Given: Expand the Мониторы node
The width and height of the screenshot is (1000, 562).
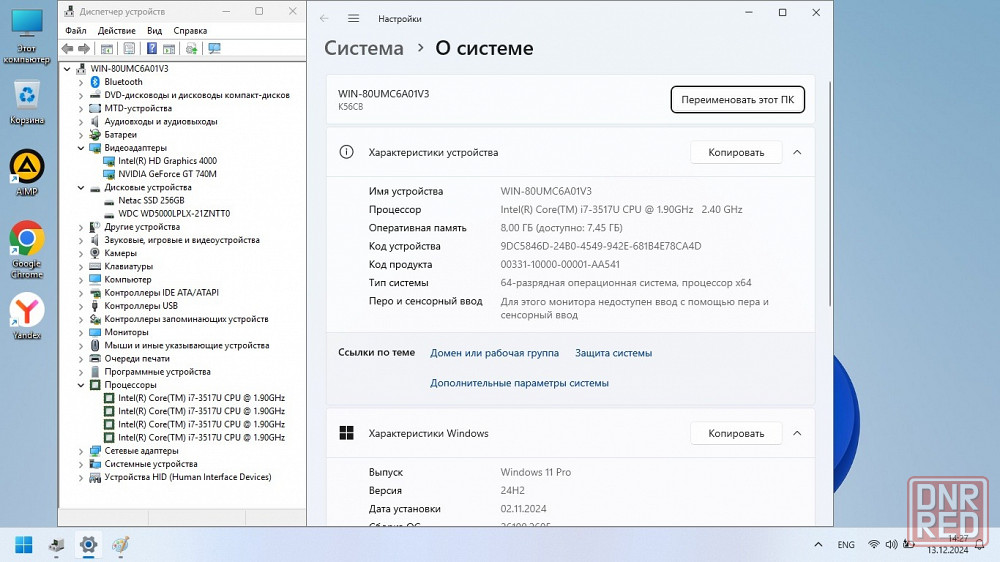Looking at the screenshot, I should (x=81, y=332).
